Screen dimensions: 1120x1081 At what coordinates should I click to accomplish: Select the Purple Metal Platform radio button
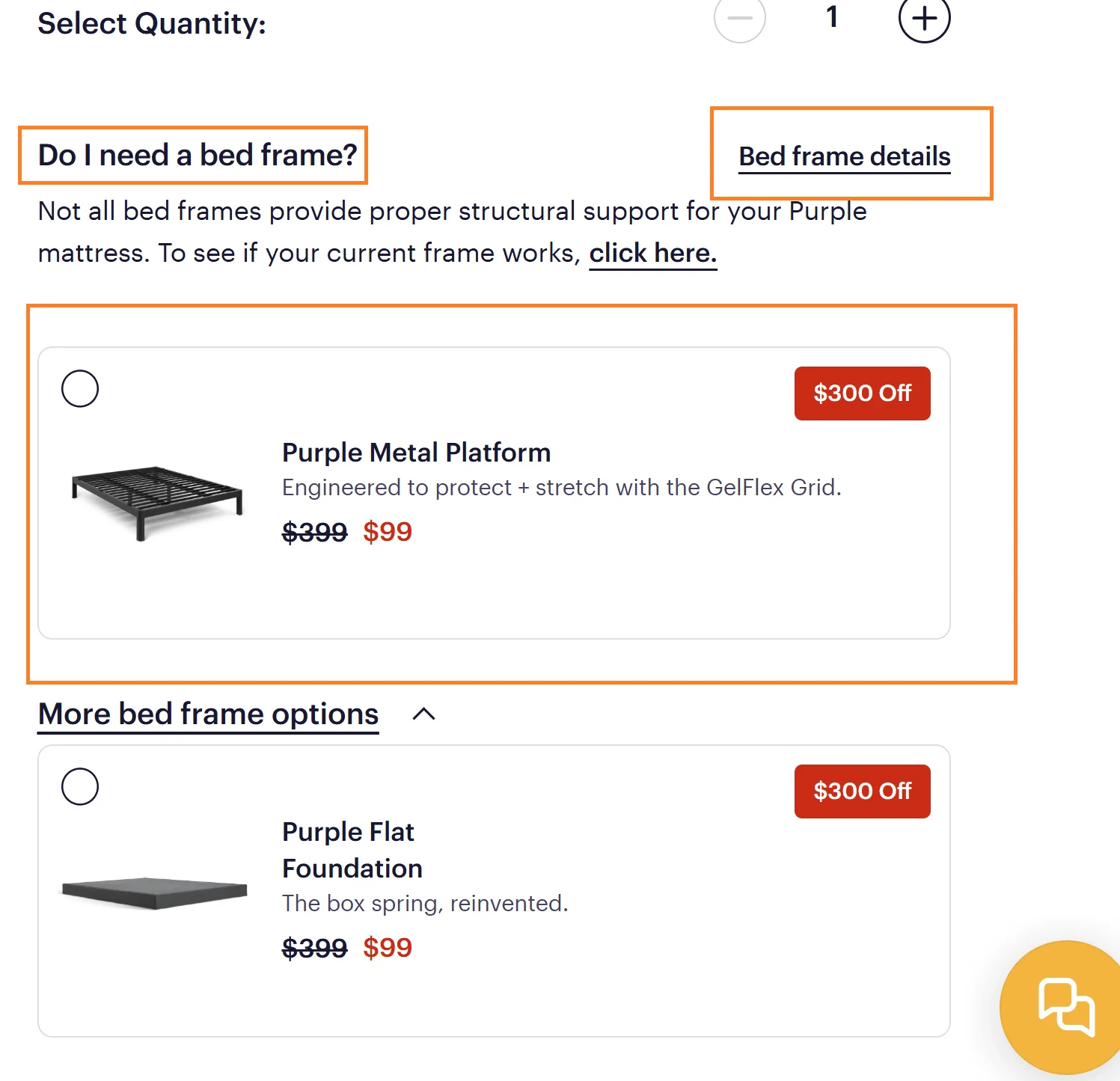tap(80, 388)
